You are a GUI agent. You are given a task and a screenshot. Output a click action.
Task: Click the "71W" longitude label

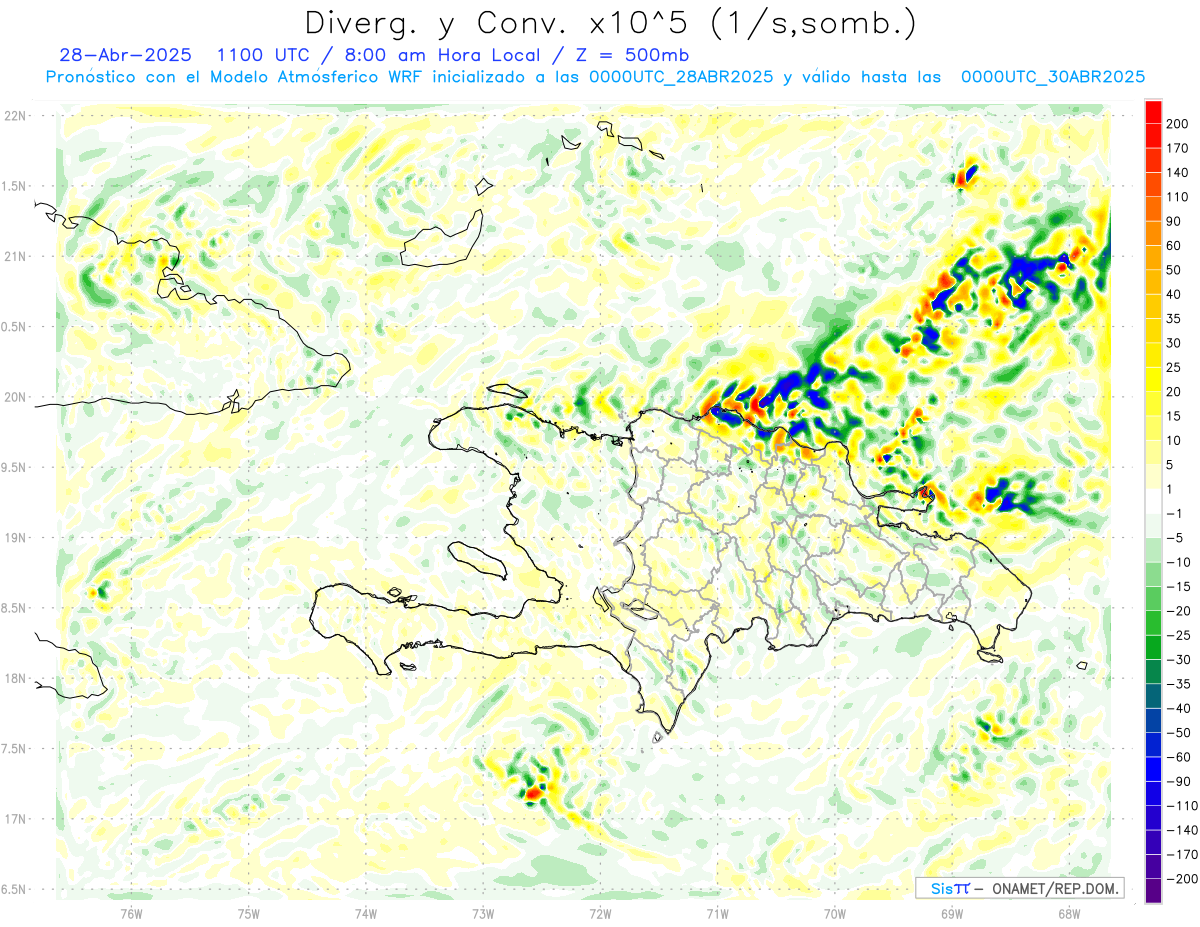[x=717, y=913]
